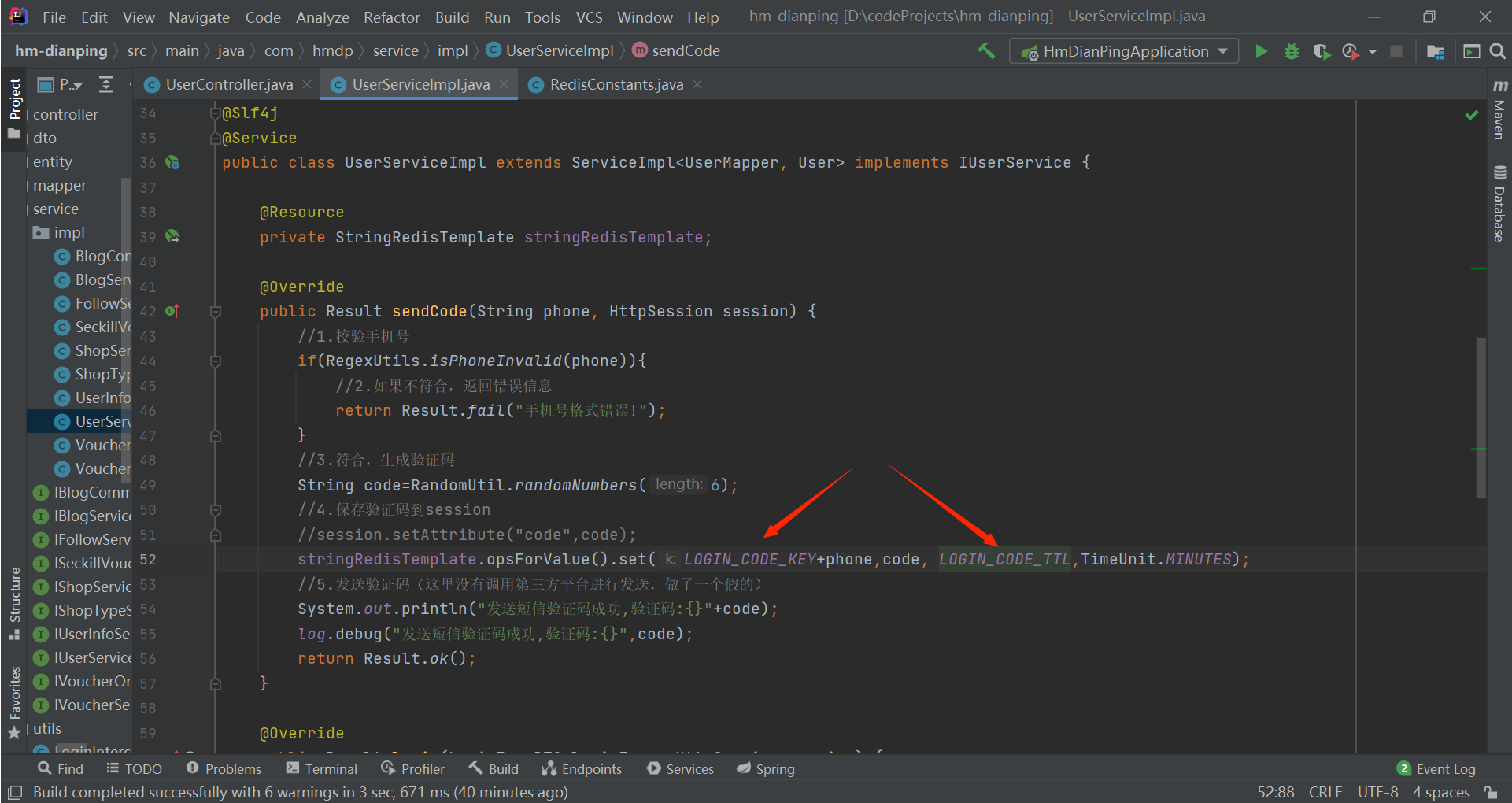Run HmDianPingApplication with green play button

coord(1261,51)
